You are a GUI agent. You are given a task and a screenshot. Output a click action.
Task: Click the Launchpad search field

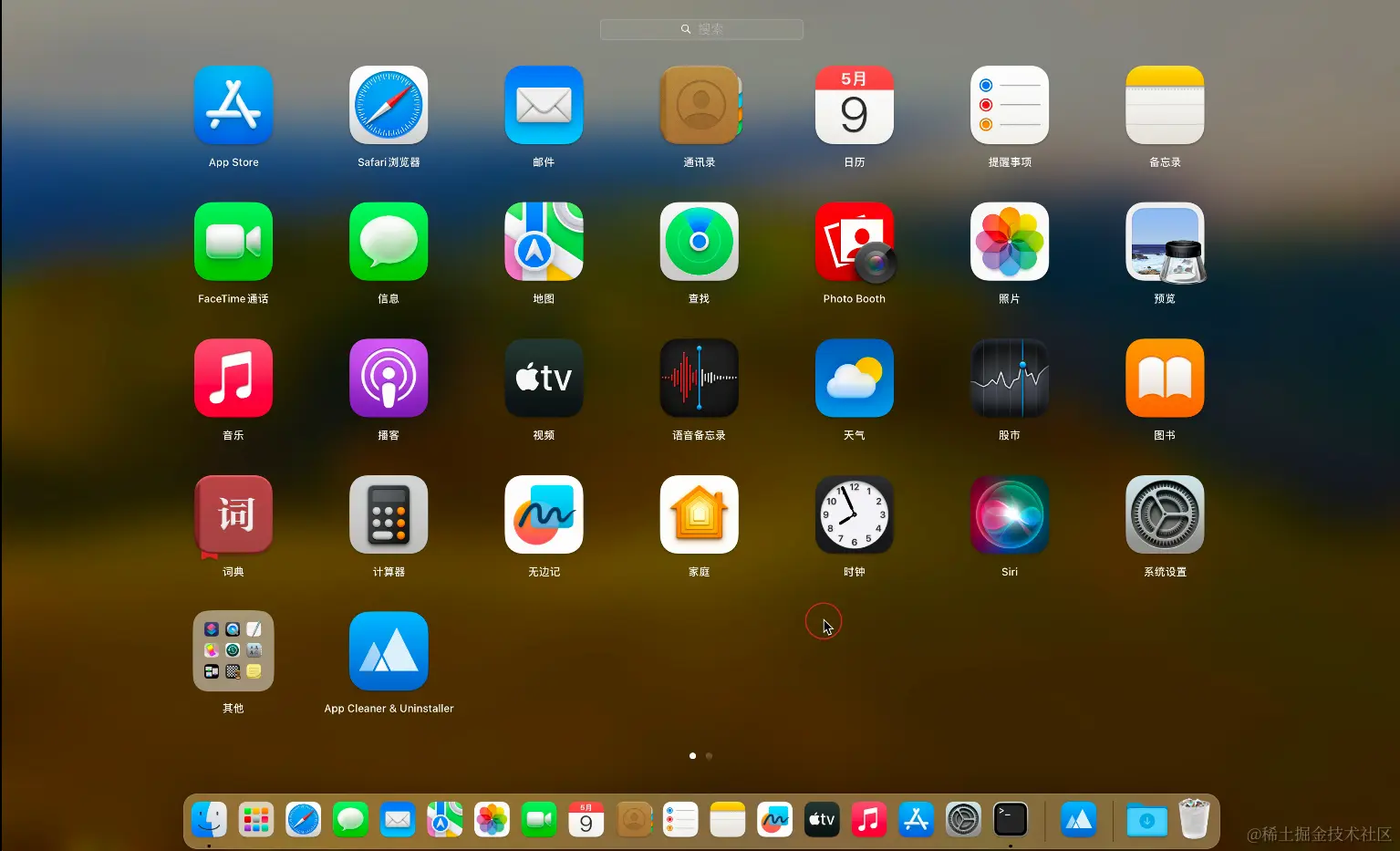pyautogui.click(x=701, y=29)
